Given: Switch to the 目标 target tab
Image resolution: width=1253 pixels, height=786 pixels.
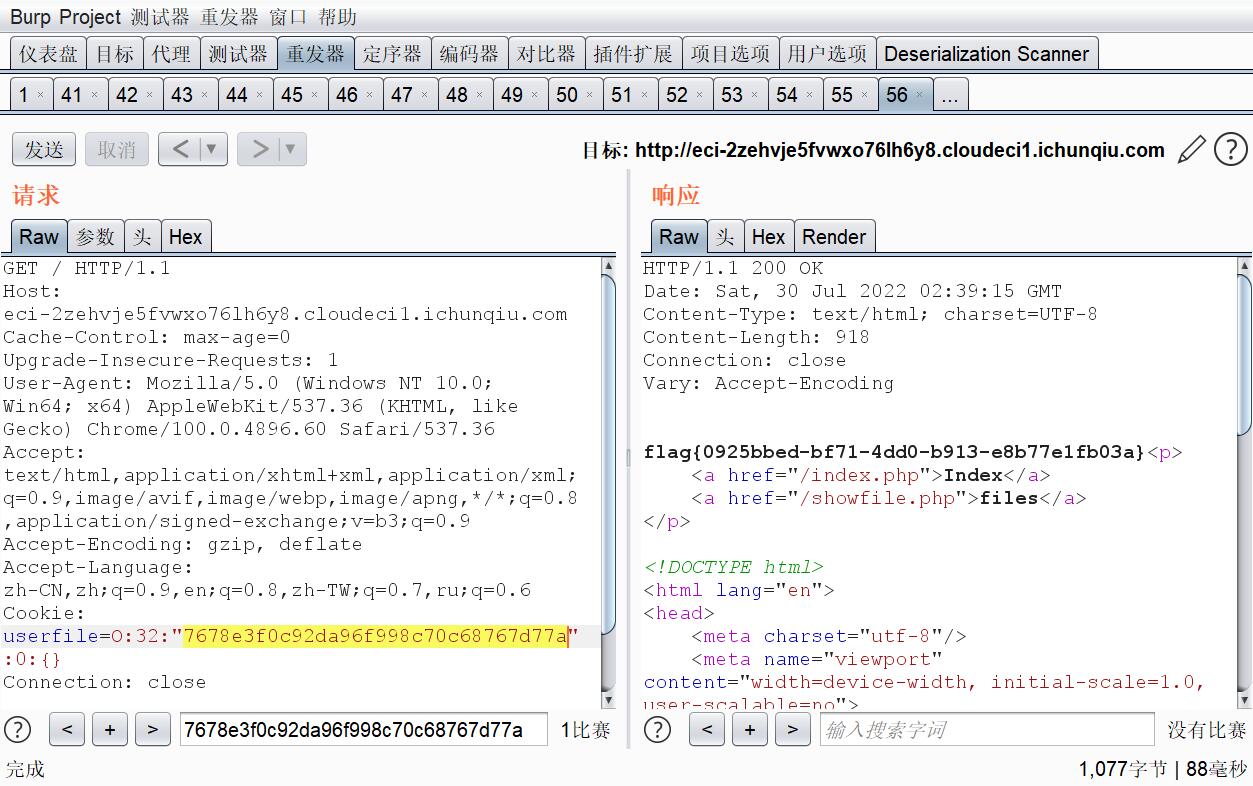Looking at the screenshot, I should 115,54.
